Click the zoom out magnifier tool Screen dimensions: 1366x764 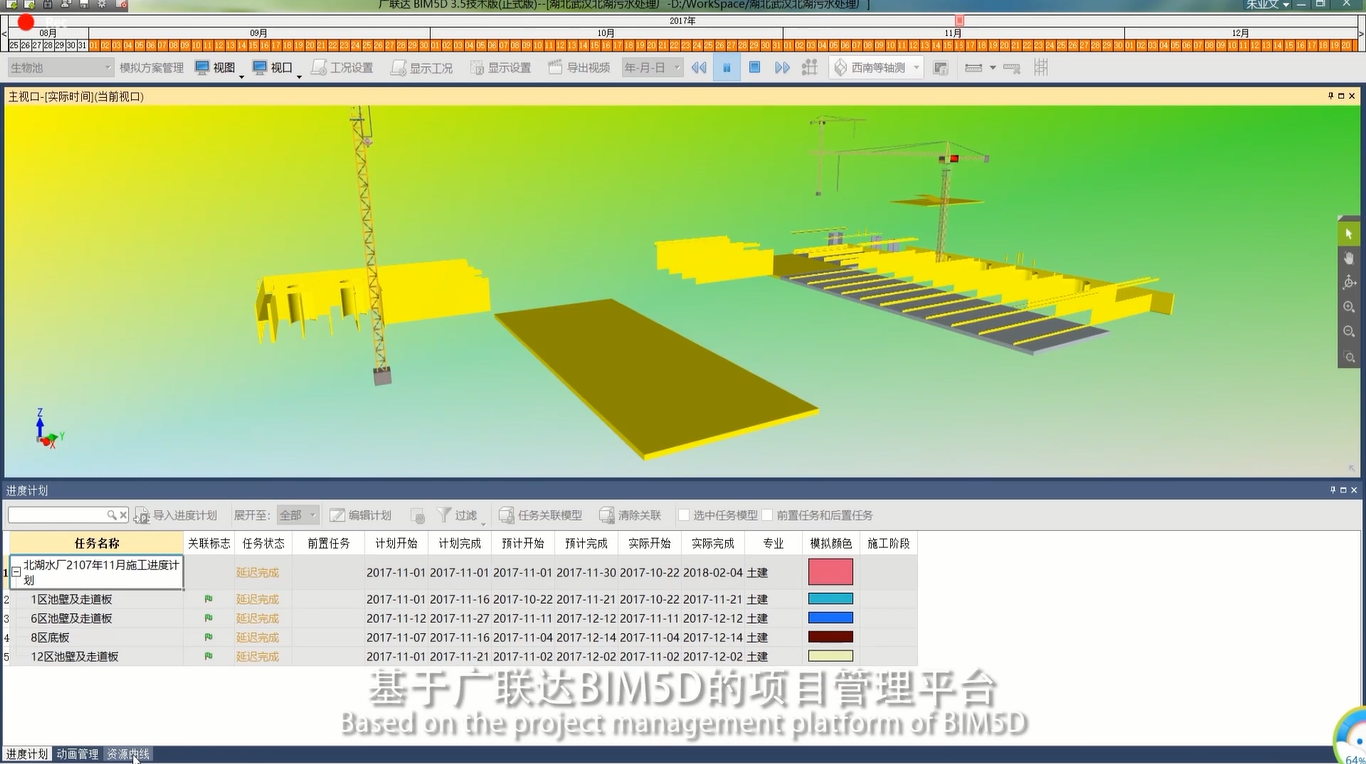[1349, 331]
